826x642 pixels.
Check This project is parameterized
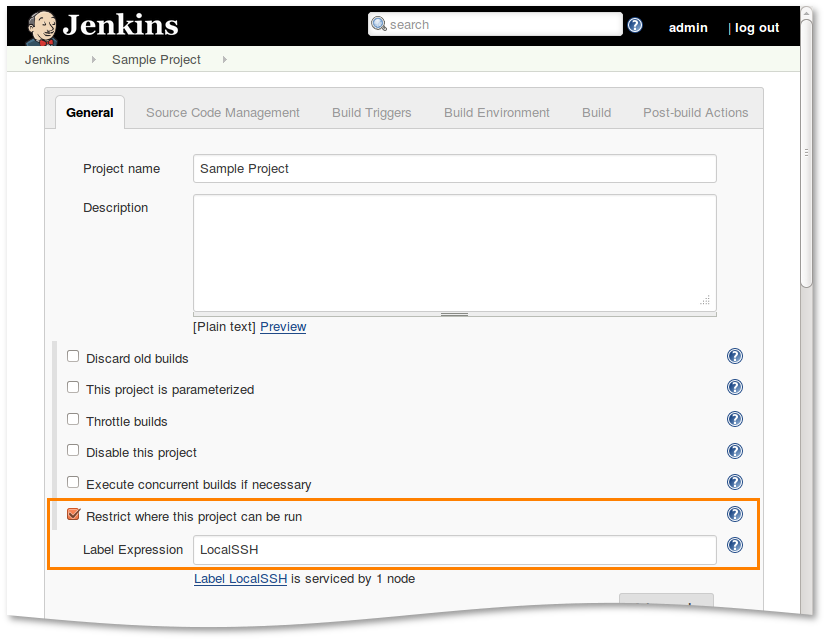[x=73, y=388]
